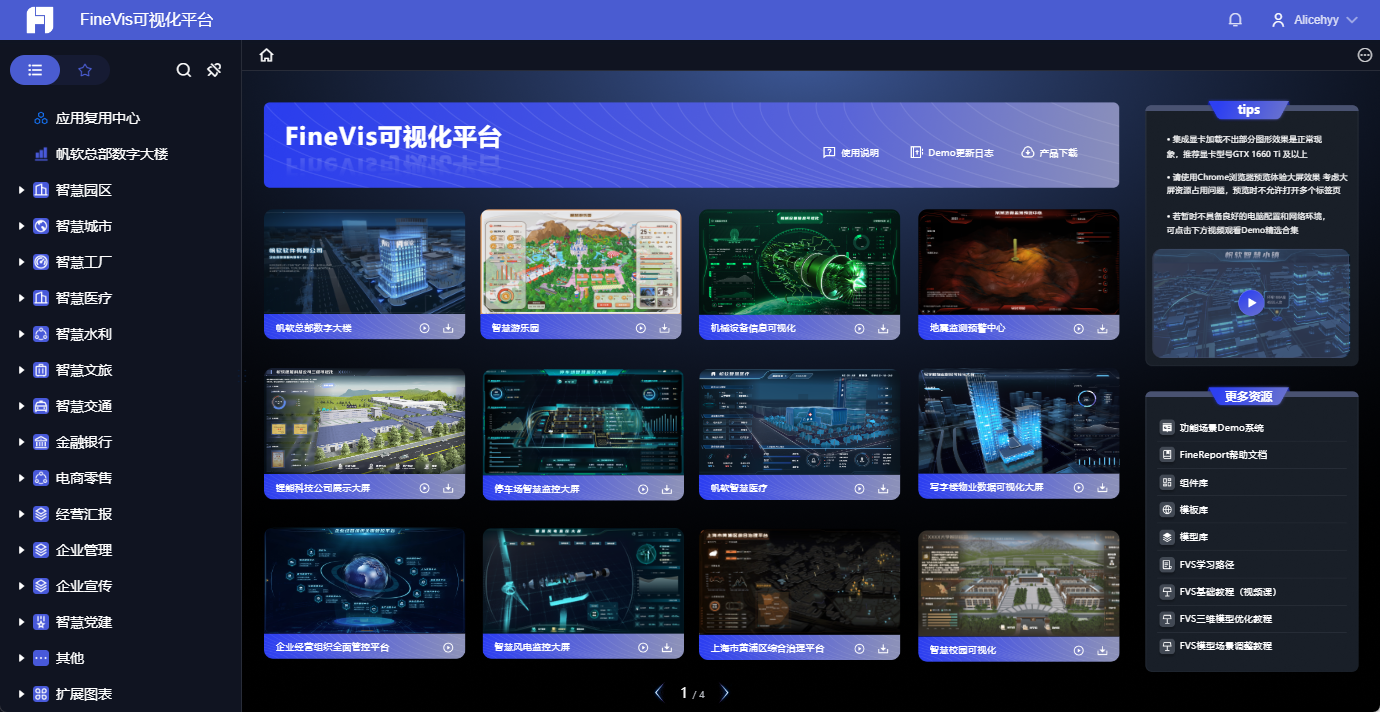Switch to favorites view with the star toggle
1380x712 pixels.
tap(85, 70)
